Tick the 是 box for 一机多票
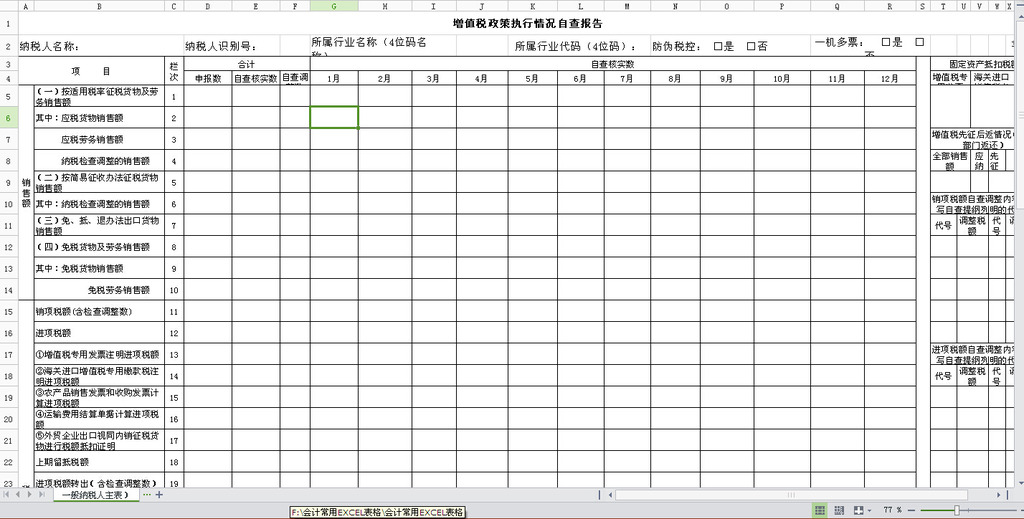Viewport: 1024px width, 519px height. tap(886, 42)
